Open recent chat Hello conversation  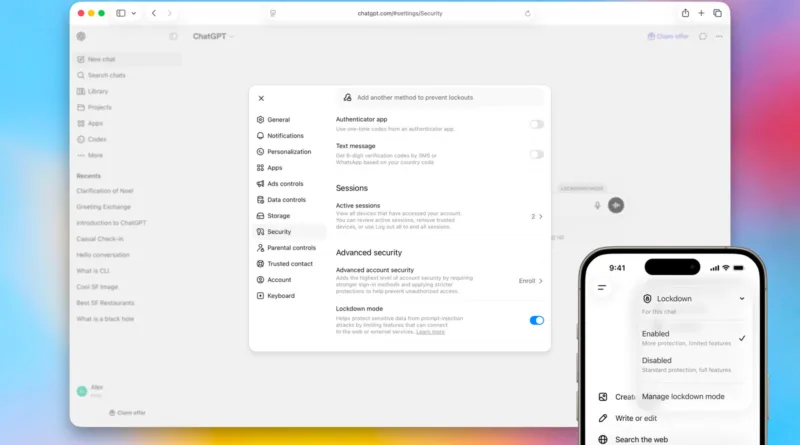[103, 255]
